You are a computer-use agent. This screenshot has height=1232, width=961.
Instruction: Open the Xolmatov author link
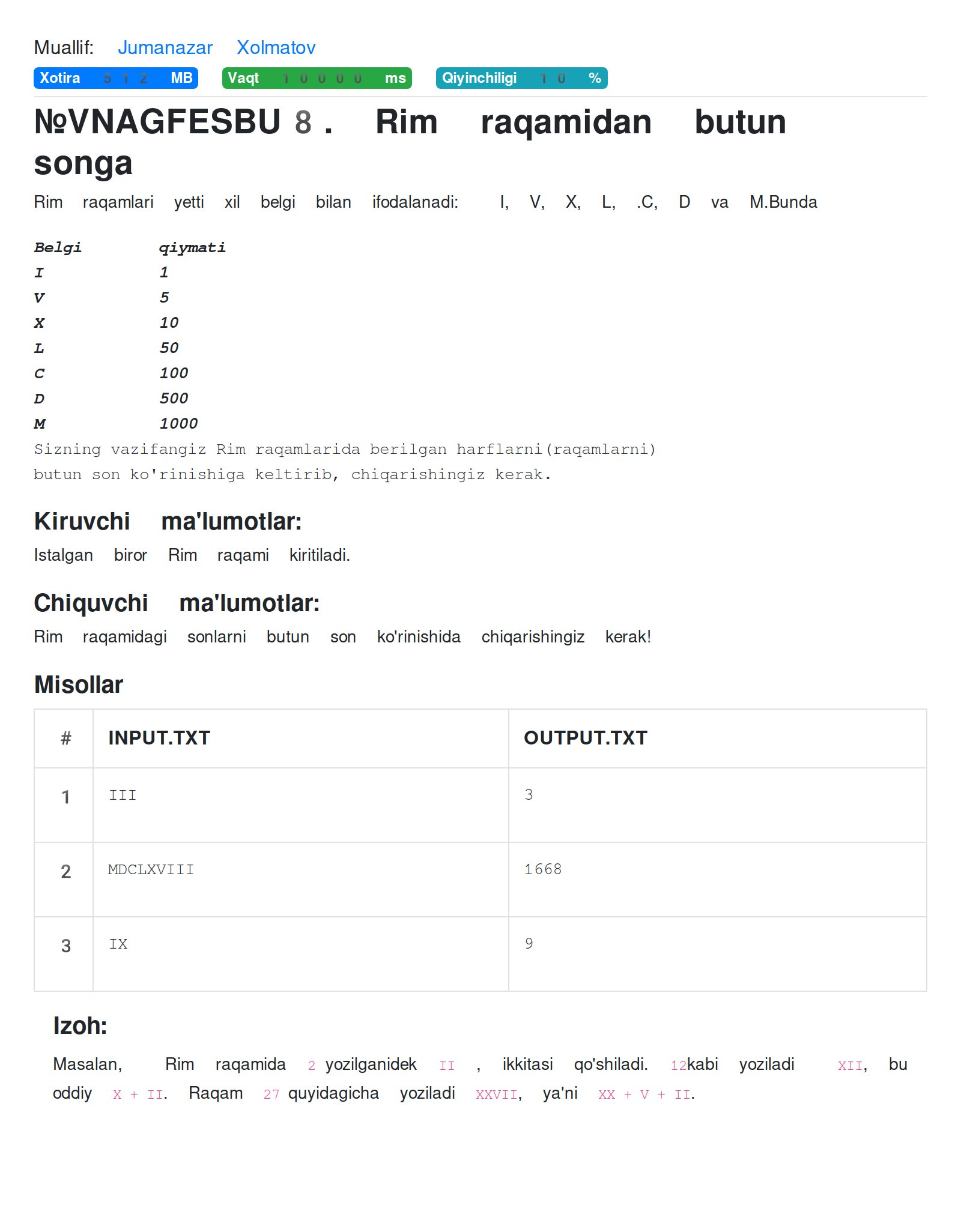tap(276, 47)
